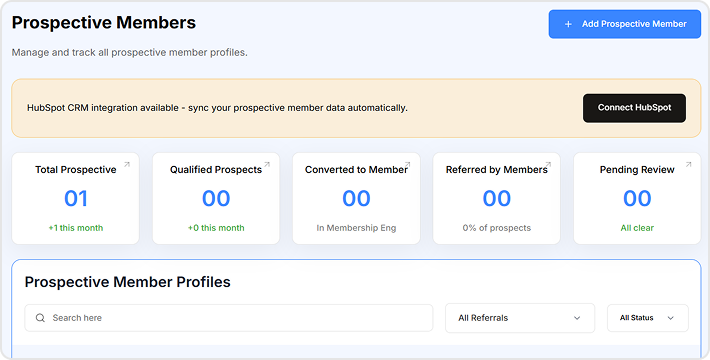Select the Converted to Member stat card
The height and width of the screenshot is (360, 710).
tap(356, 198)
